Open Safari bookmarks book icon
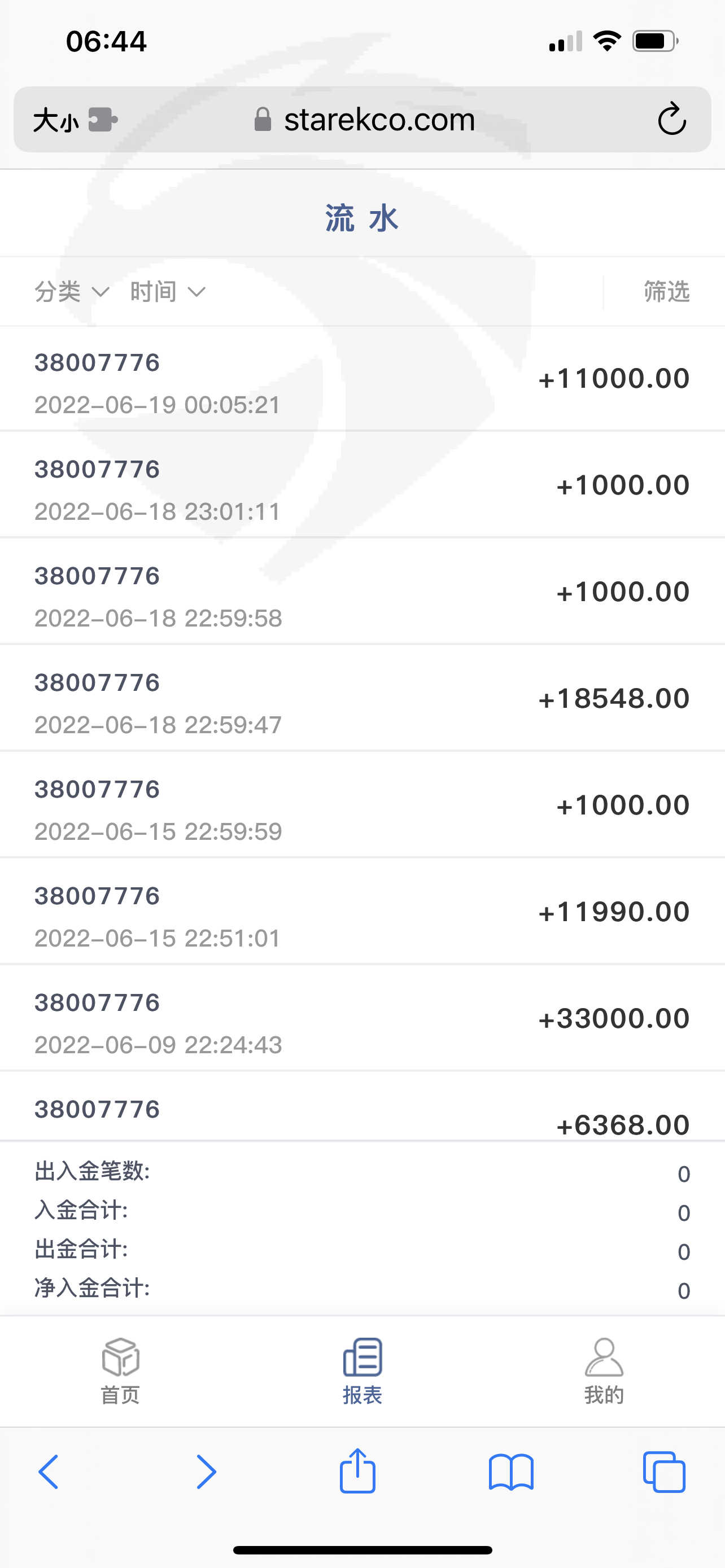Screen dimensions: 725x1568 pyautogui.click(x=511, y=1472)
